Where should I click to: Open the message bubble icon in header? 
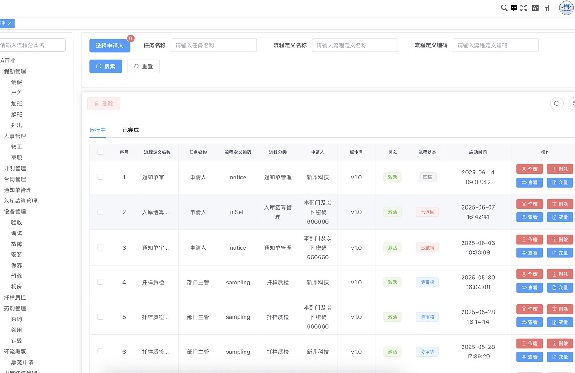pyautogui.click(x=514, y=8)
